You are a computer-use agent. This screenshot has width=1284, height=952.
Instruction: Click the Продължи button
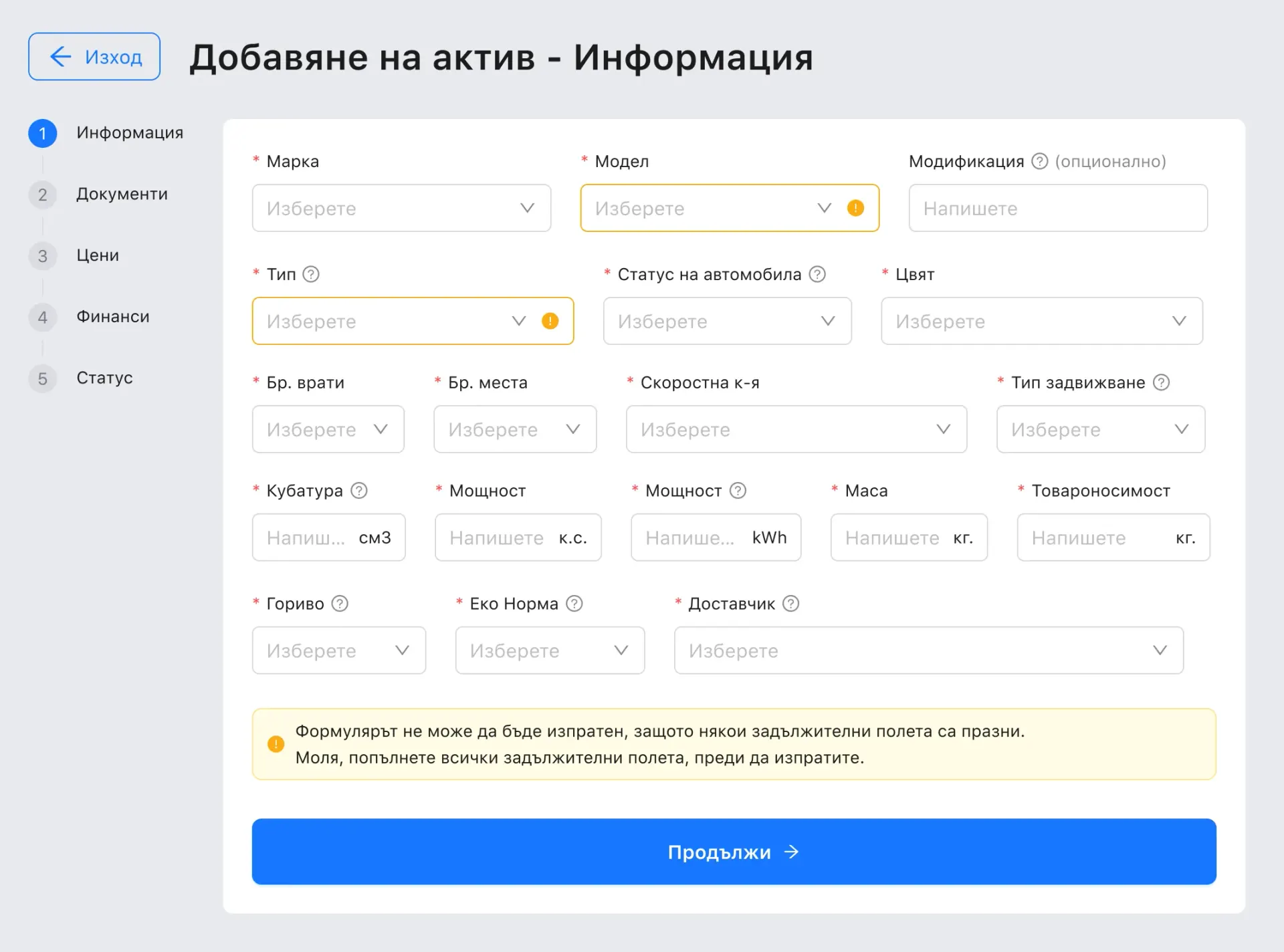[734, 852]
